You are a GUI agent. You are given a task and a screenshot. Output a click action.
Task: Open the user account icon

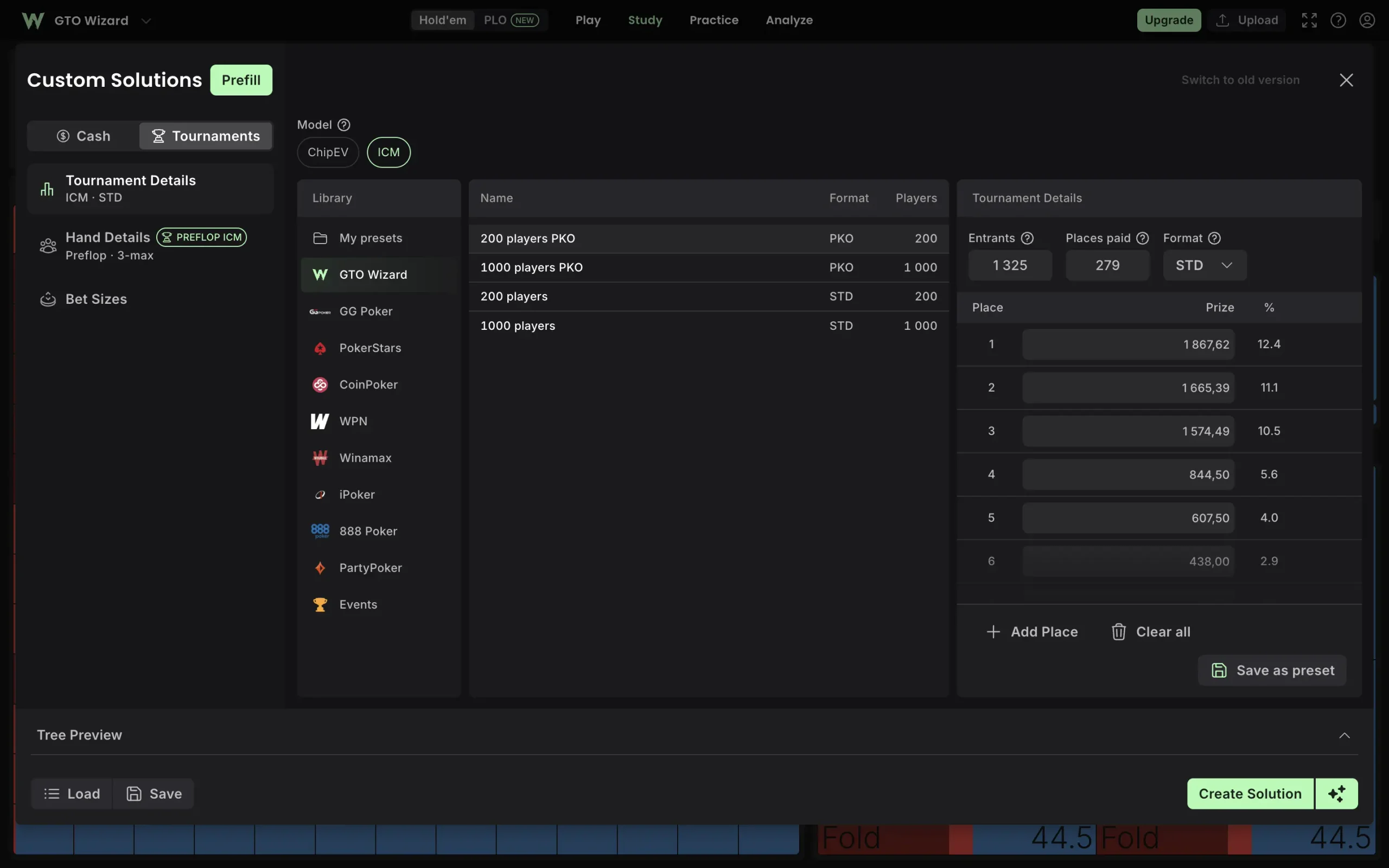point(1367,21)
